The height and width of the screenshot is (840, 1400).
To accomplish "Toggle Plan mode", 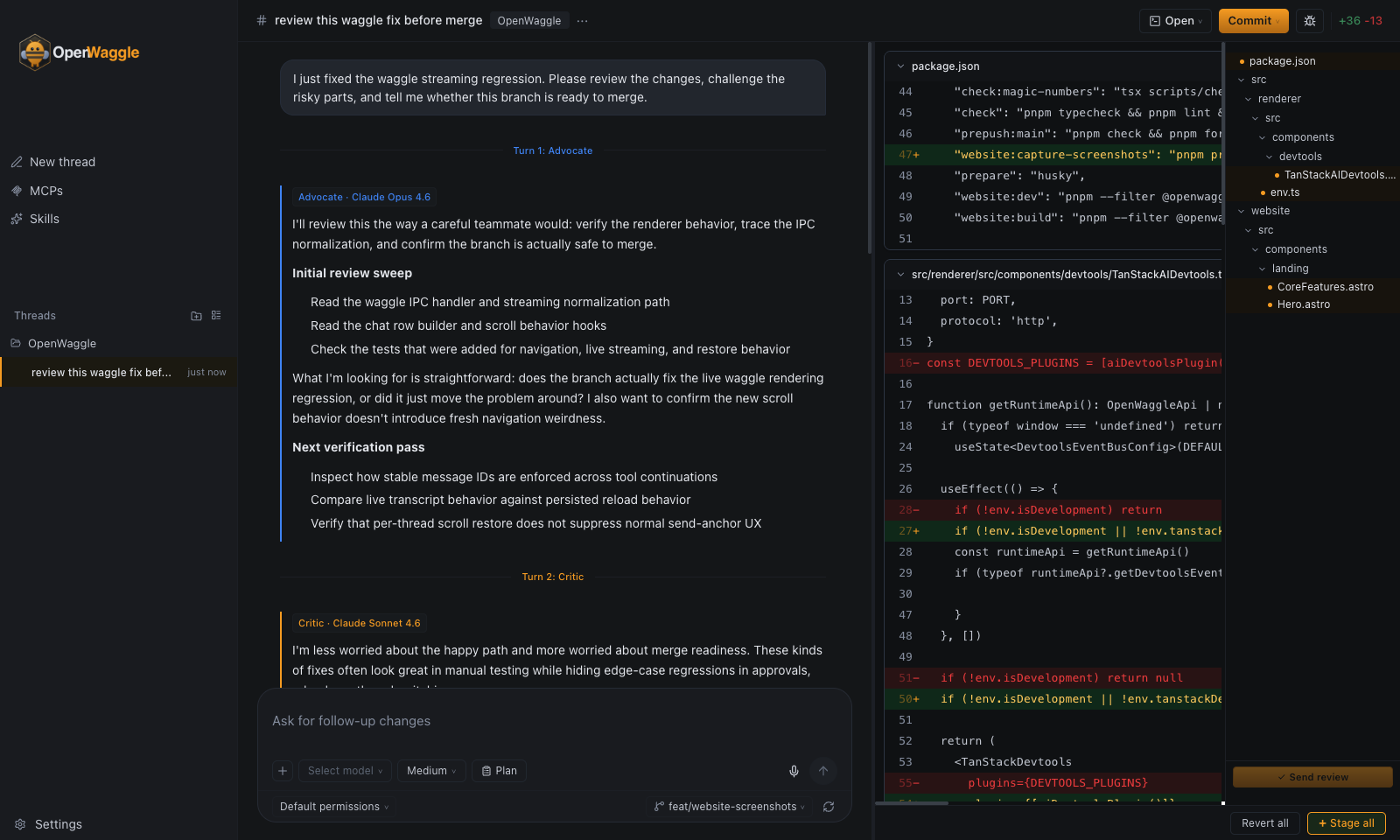I will (499, 771).
